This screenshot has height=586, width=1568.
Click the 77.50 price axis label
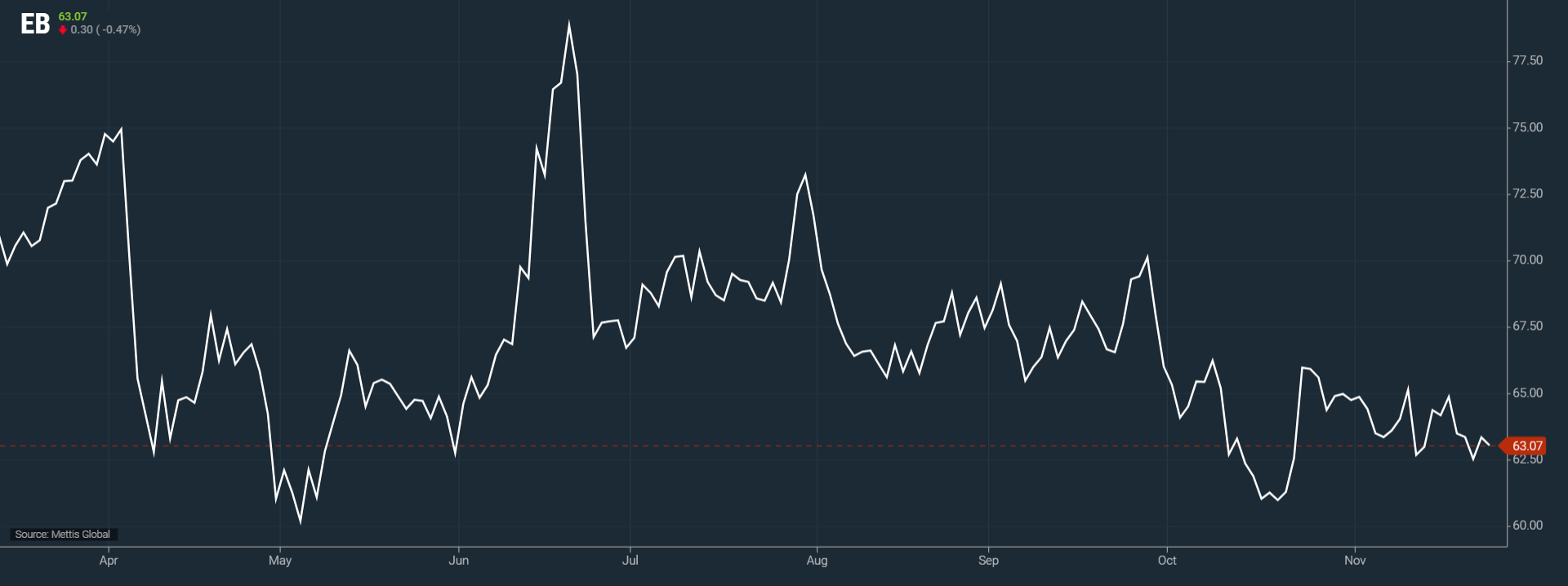(x=1527, y=60)
